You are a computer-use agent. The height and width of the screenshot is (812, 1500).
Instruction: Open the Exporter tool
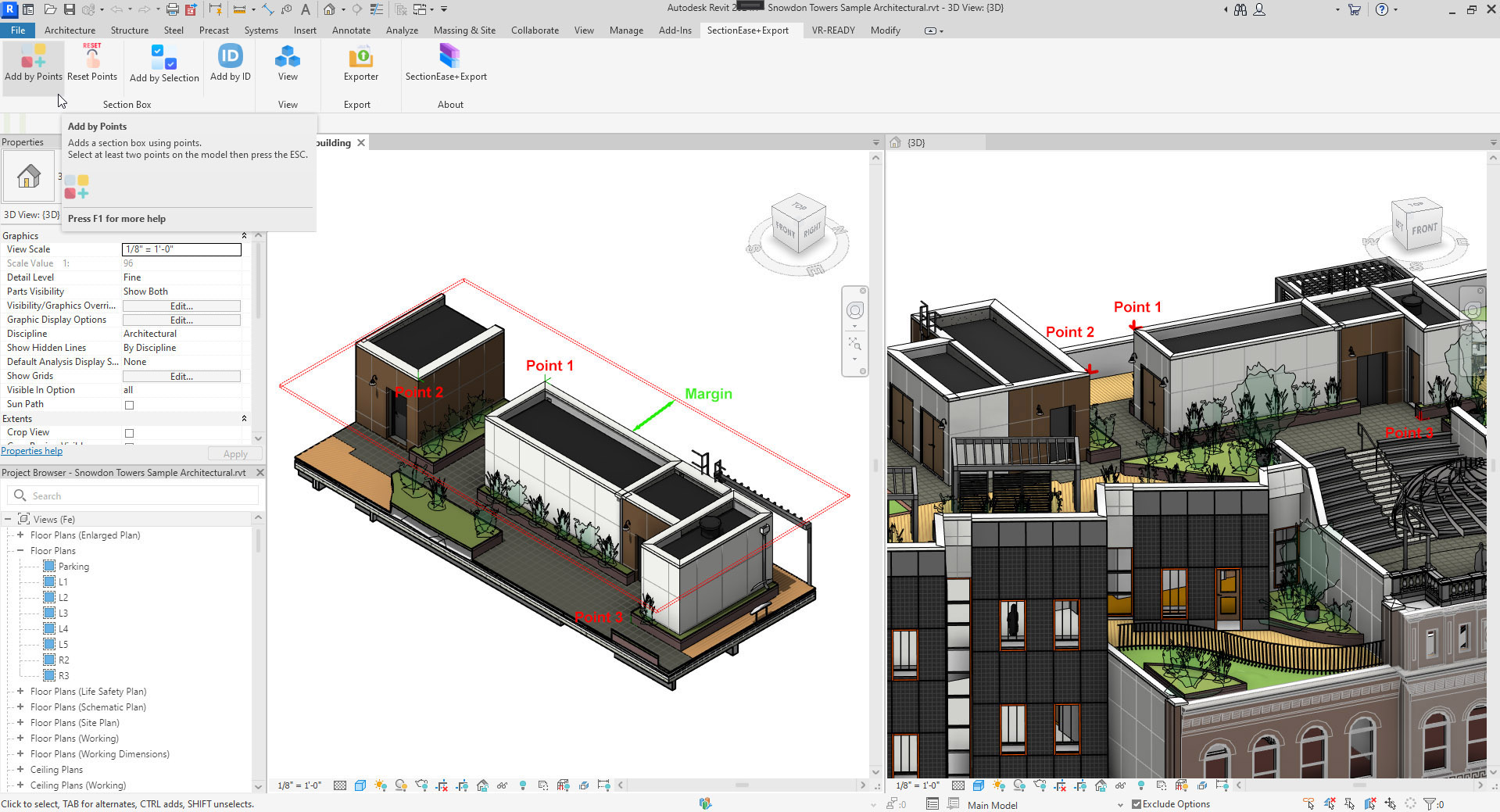[x=360, y=58]
